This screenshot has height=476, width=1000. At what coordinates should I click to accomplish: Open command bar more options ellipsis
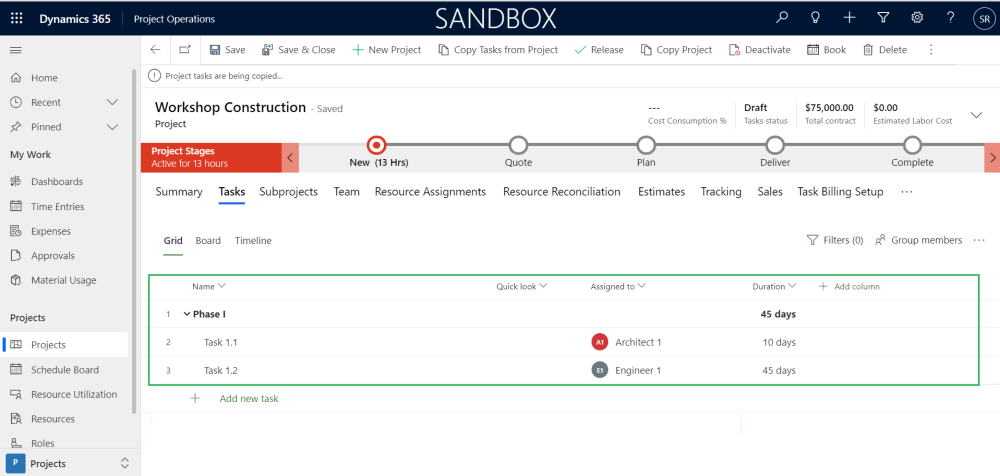click(x=931, y=50)
